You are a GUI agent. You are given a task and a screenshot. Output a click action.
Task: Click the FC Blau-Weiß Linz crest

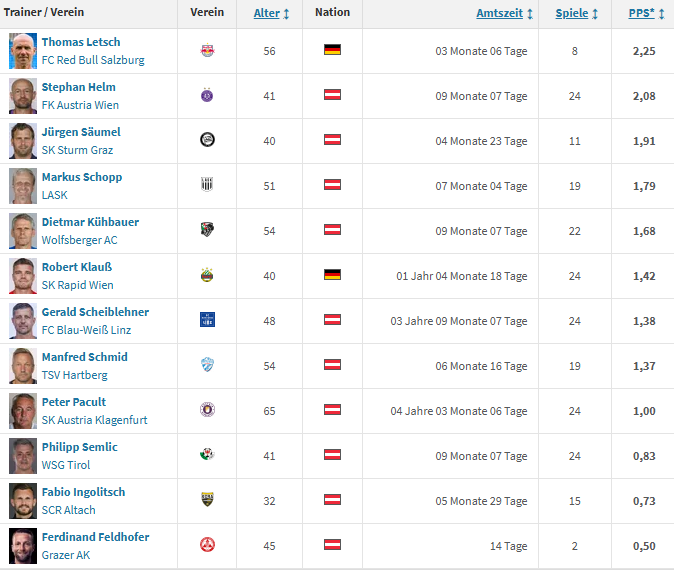pos(207,320)
